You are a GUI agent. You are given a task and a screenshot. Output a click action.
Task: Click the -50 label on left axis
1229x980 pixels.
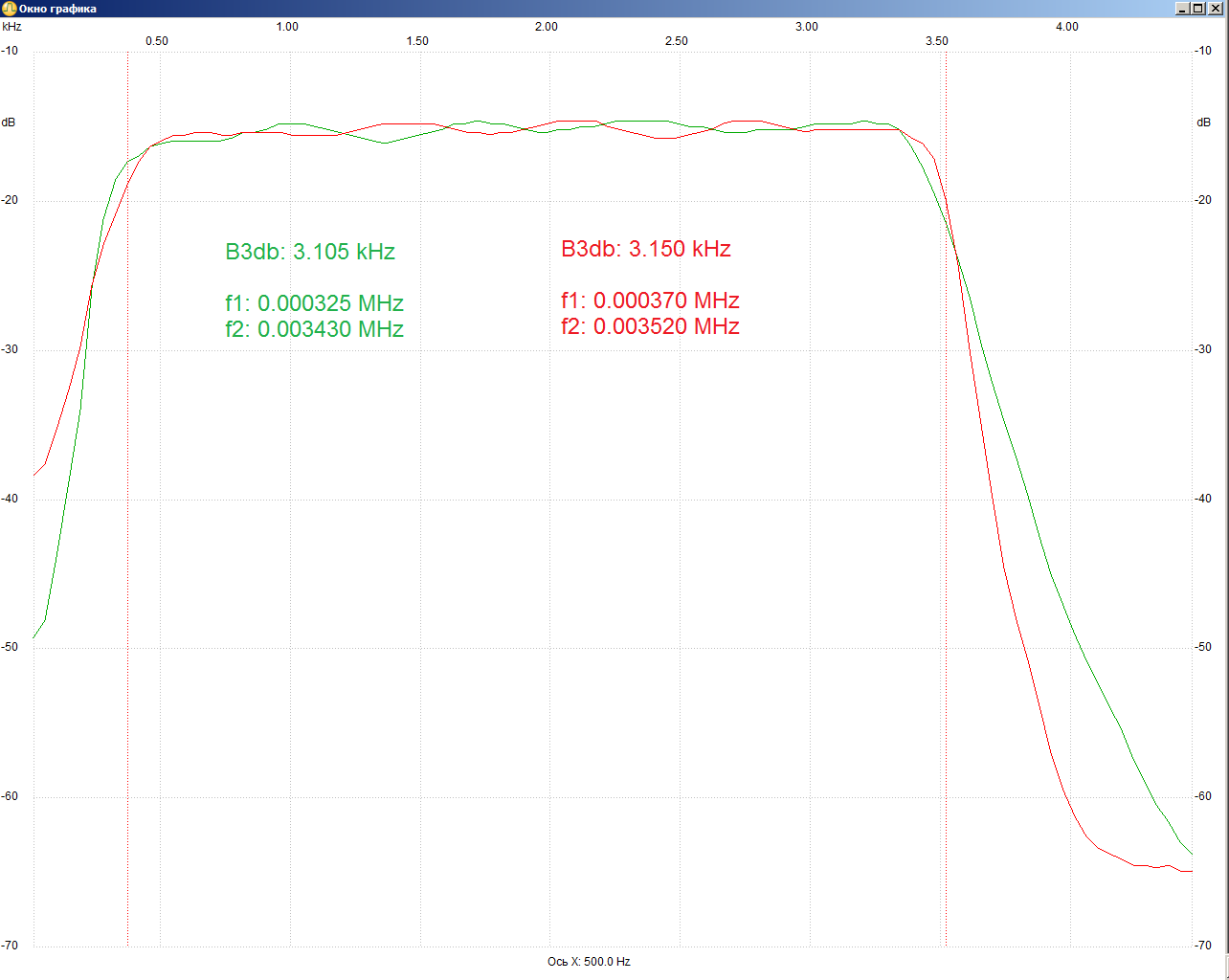pyautogui.click(x=10, y=647)
